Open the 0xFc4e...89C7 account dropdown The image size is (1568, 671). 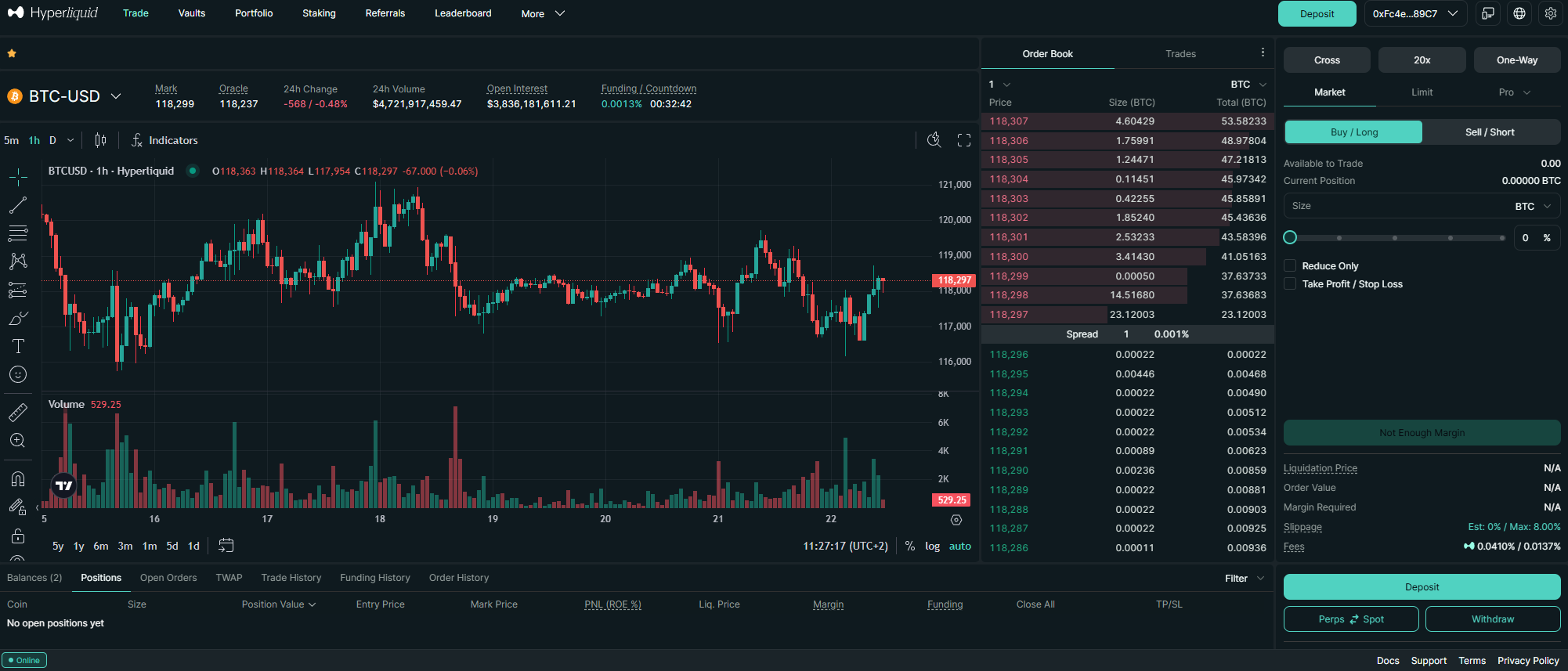[x=1415, y=13]
